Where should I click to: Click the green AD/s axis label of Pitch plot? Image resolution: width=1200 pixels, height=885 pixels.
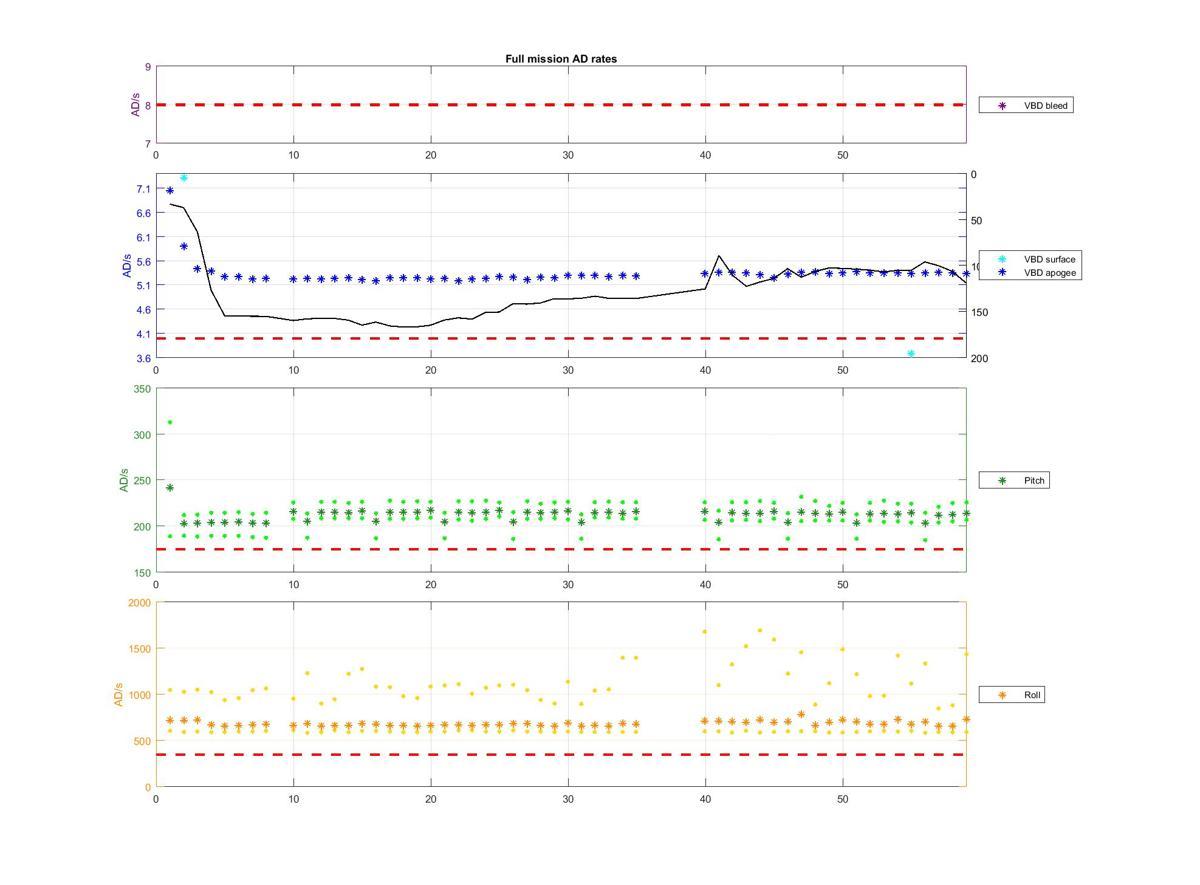pyautogui.click(x=124, y=480)
